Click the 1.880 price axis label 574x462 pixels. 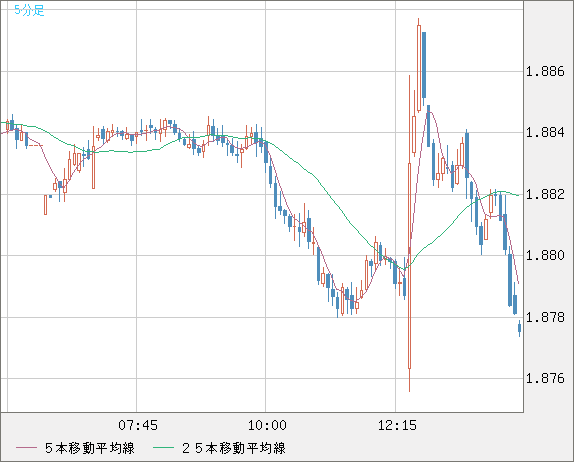pos(545,255)
